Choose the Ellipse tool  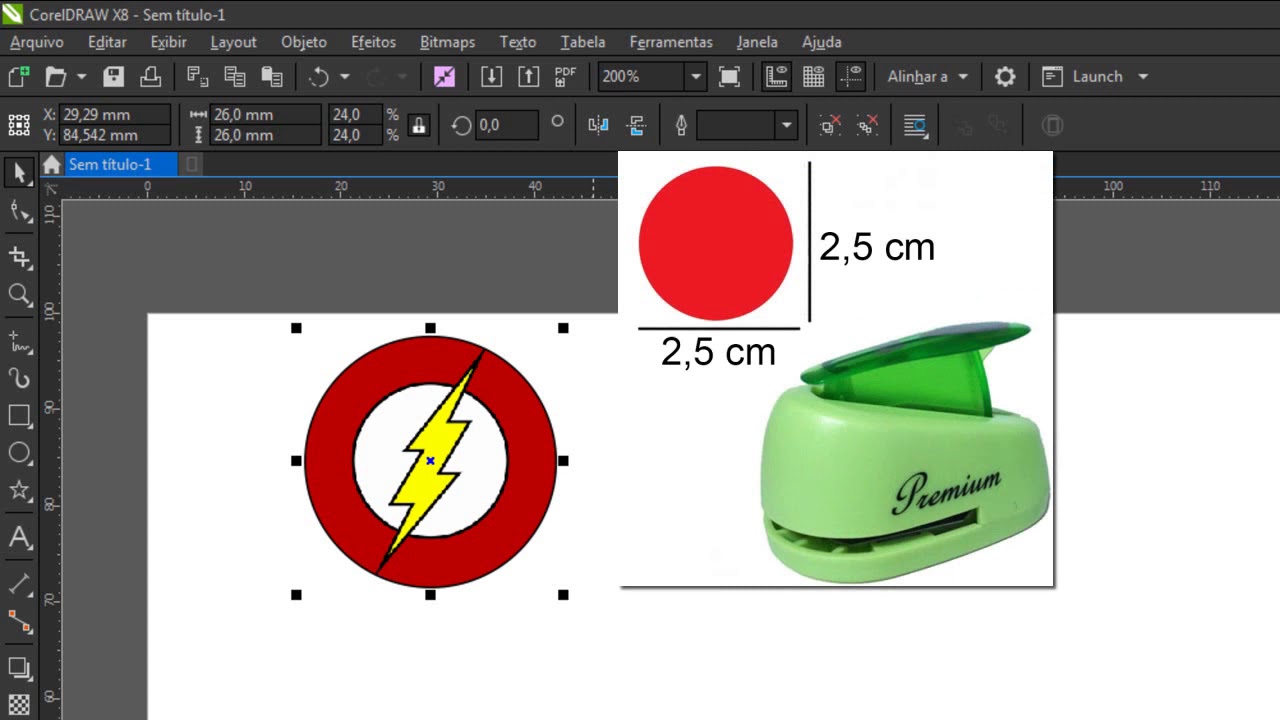tap(19, 453)
